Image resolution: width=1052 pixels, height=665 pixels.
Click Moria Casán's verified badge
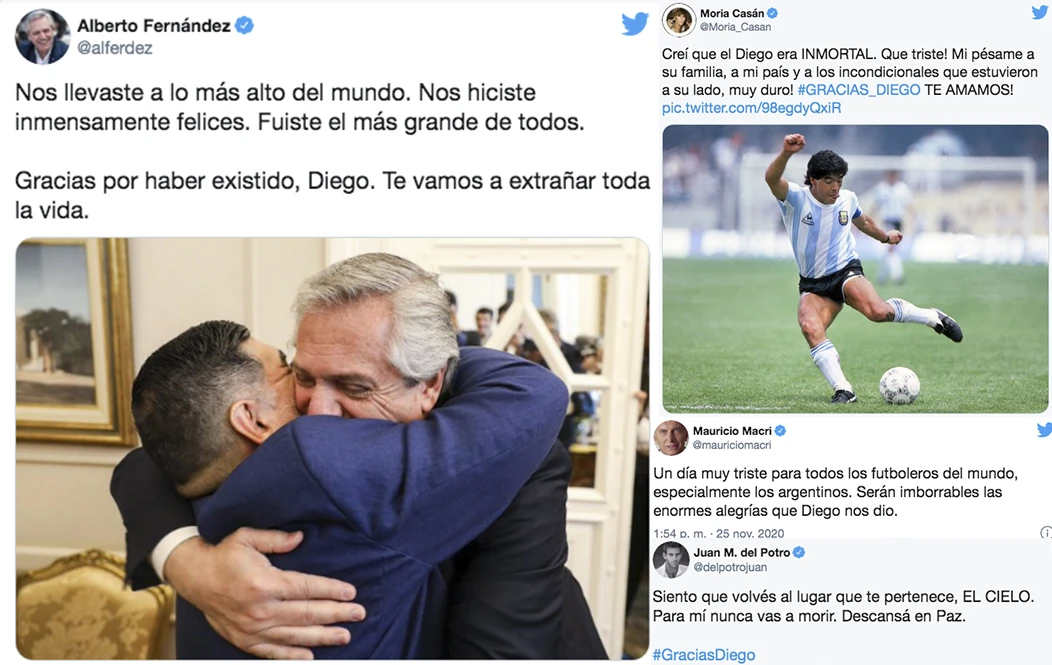tap(773, 13)
